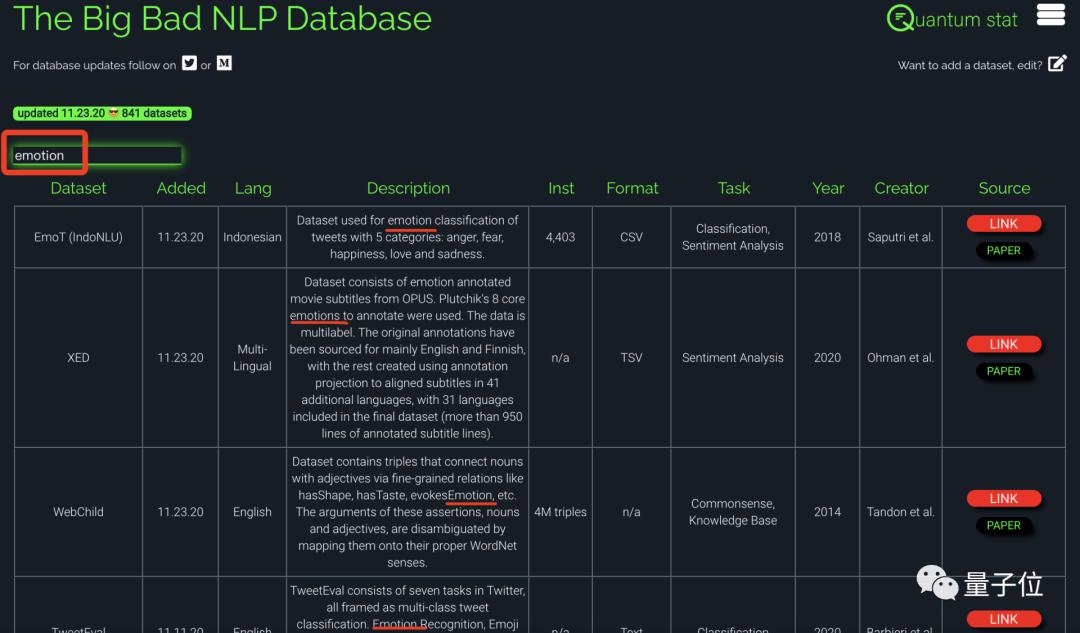Click the Lang column header
1080x633 pixels.
[x=252, y=188]
